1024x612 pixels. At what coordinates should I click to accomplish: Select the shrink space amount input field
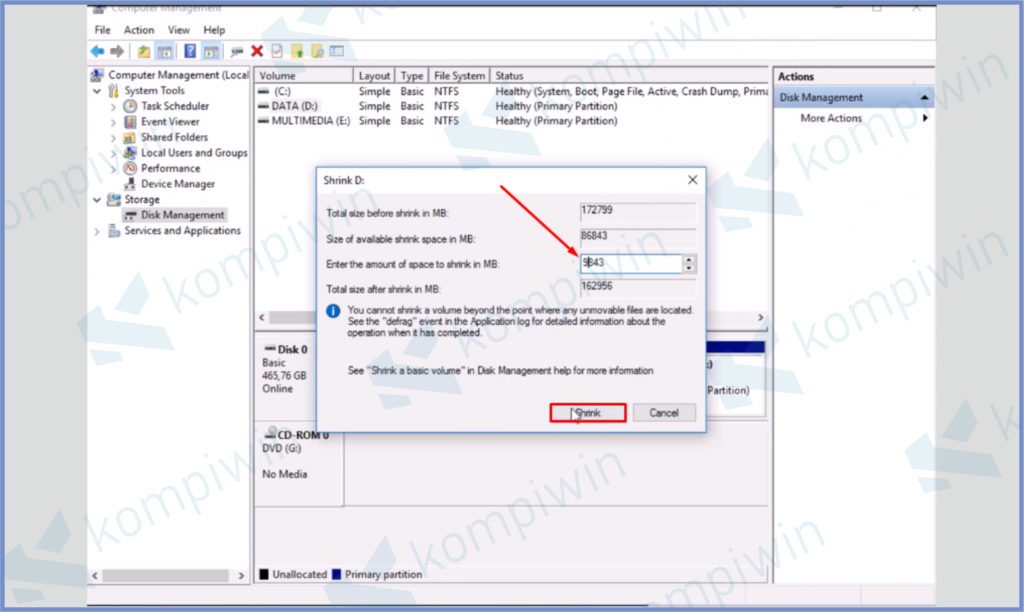pos(630,263)
